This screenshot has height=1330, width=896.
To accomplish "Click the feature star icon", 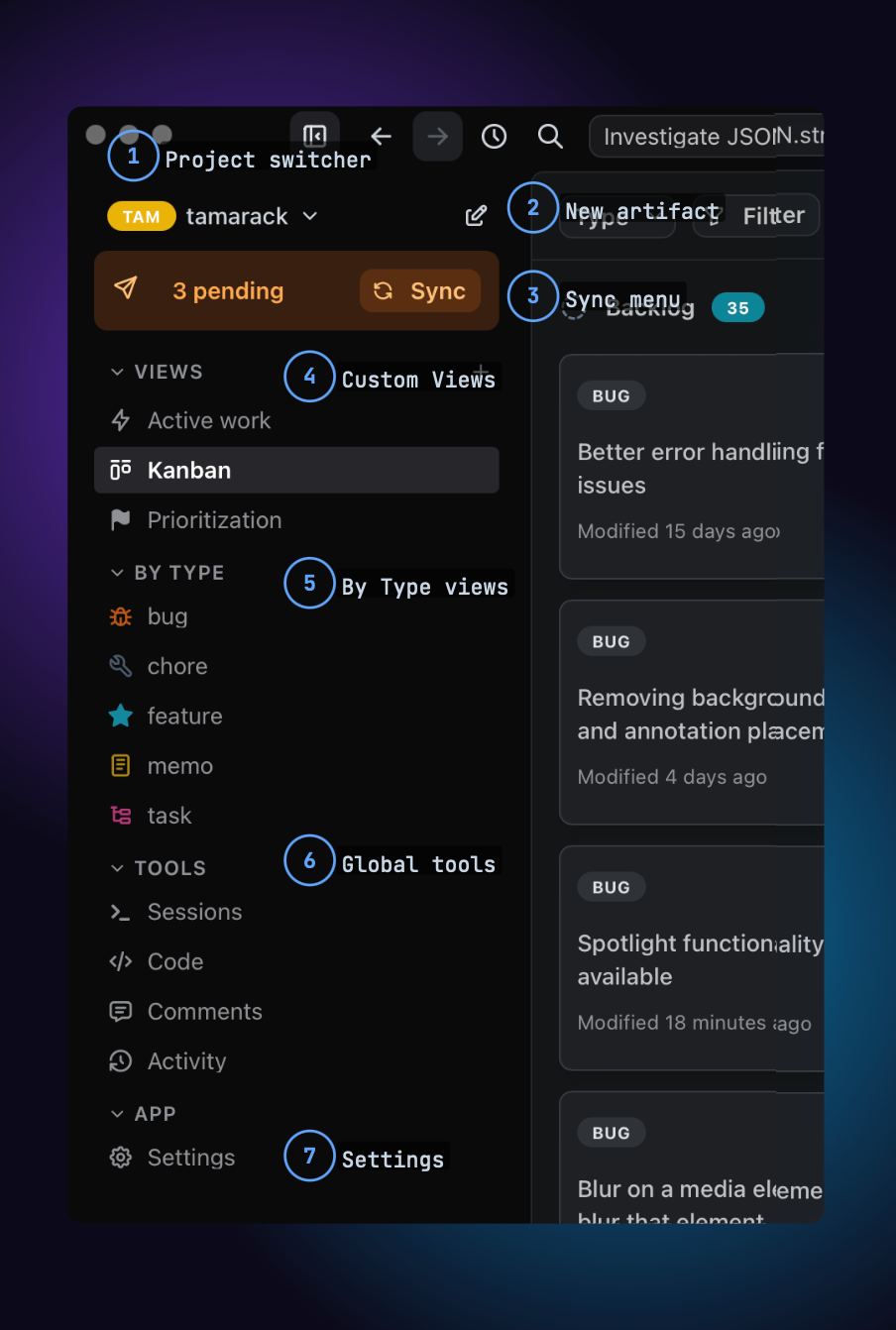I will click(x=121, y=716).
